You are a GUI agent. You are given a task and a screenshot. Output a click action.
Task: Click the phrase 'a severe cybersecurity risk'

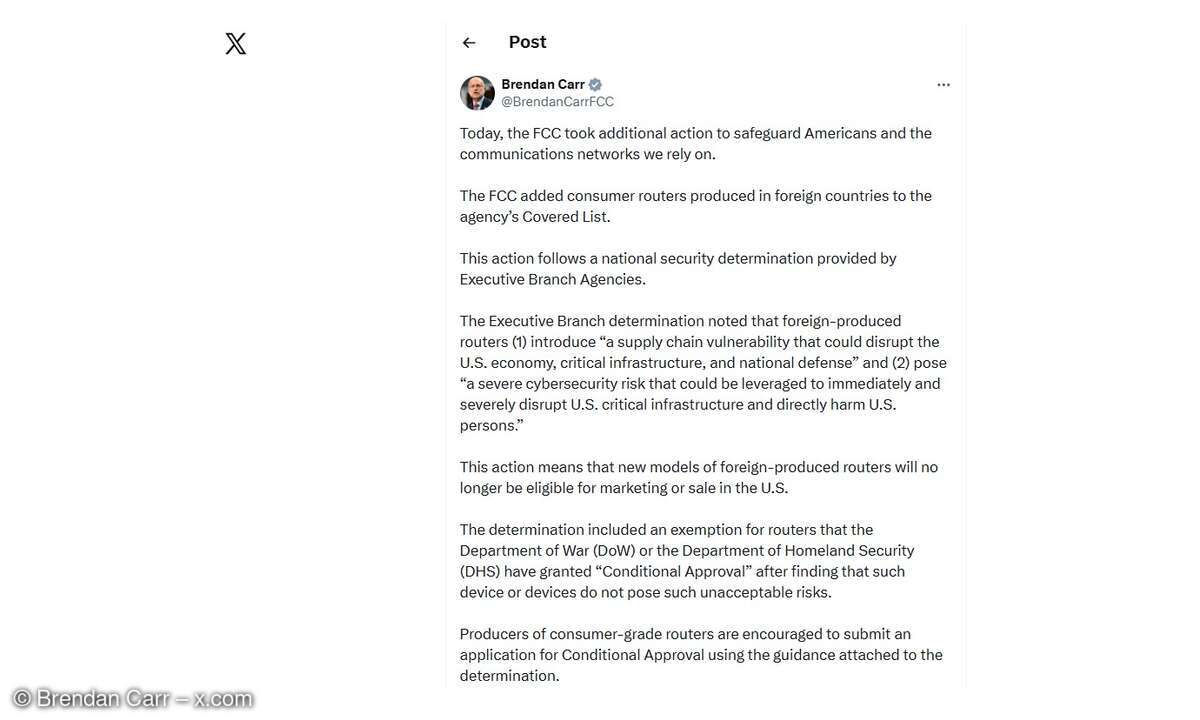tap(560, 384)
